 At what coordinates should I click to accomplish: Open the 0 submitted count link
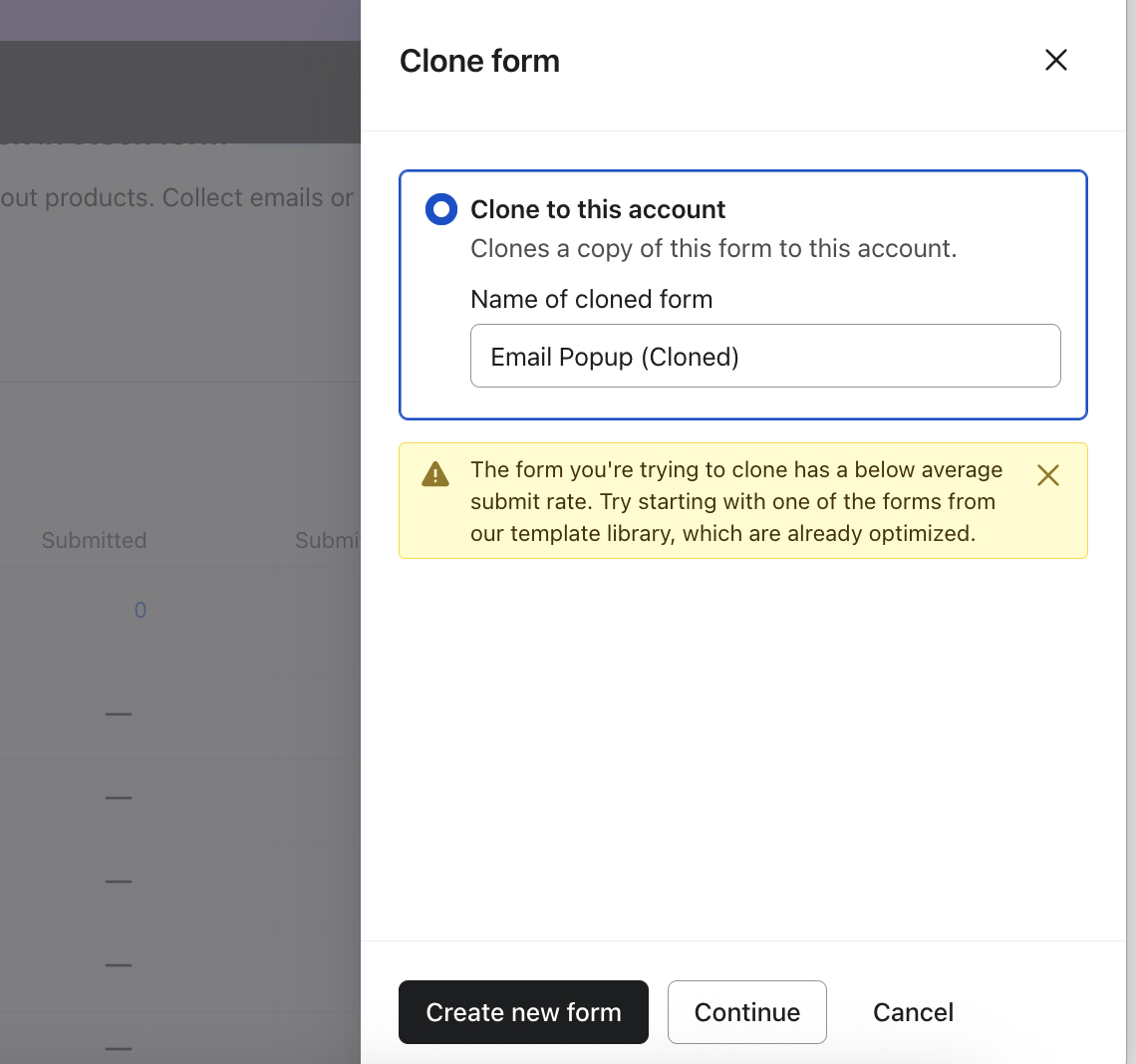tap(141, 610)
